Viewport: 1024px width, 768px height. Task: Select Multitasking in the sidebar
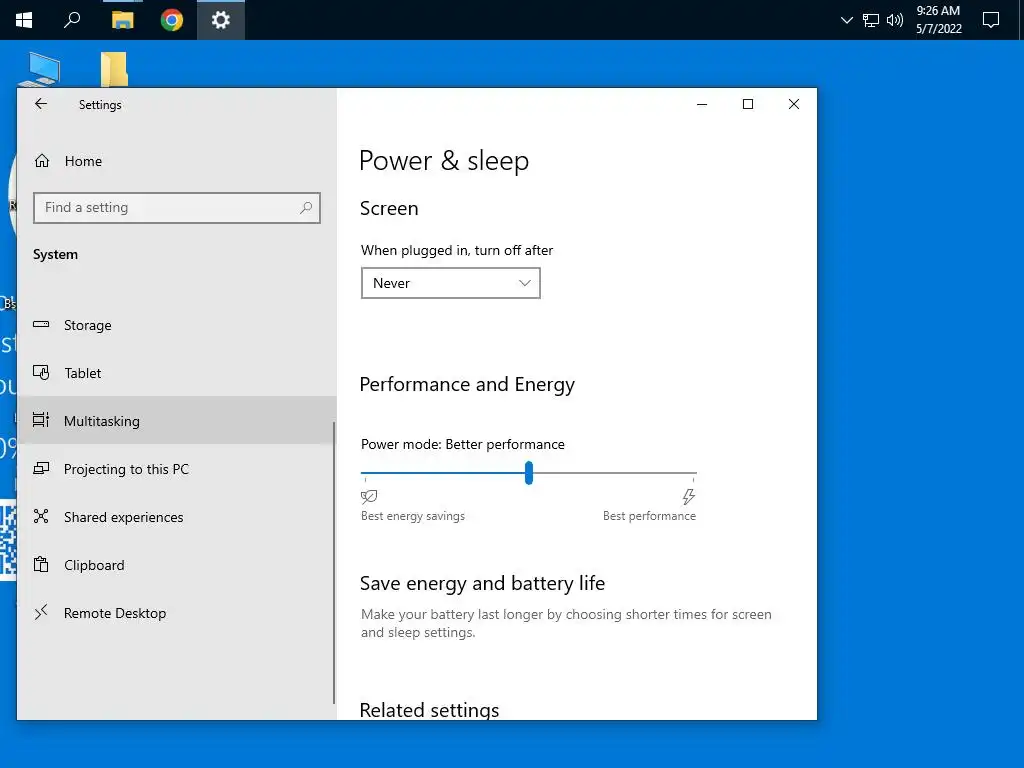(176, 421)
